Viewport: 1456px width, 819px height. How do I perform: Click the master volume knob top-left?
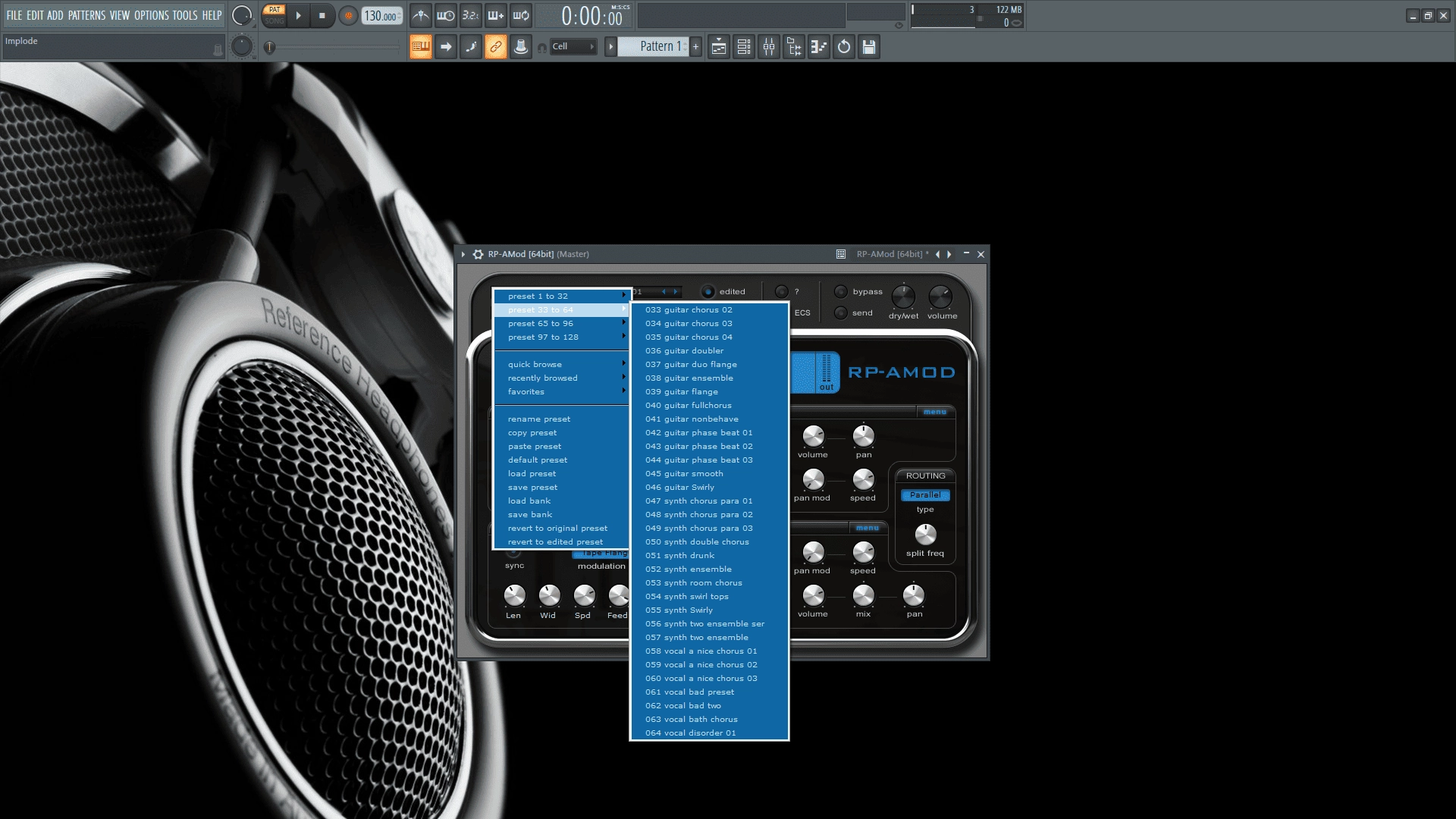241,15
